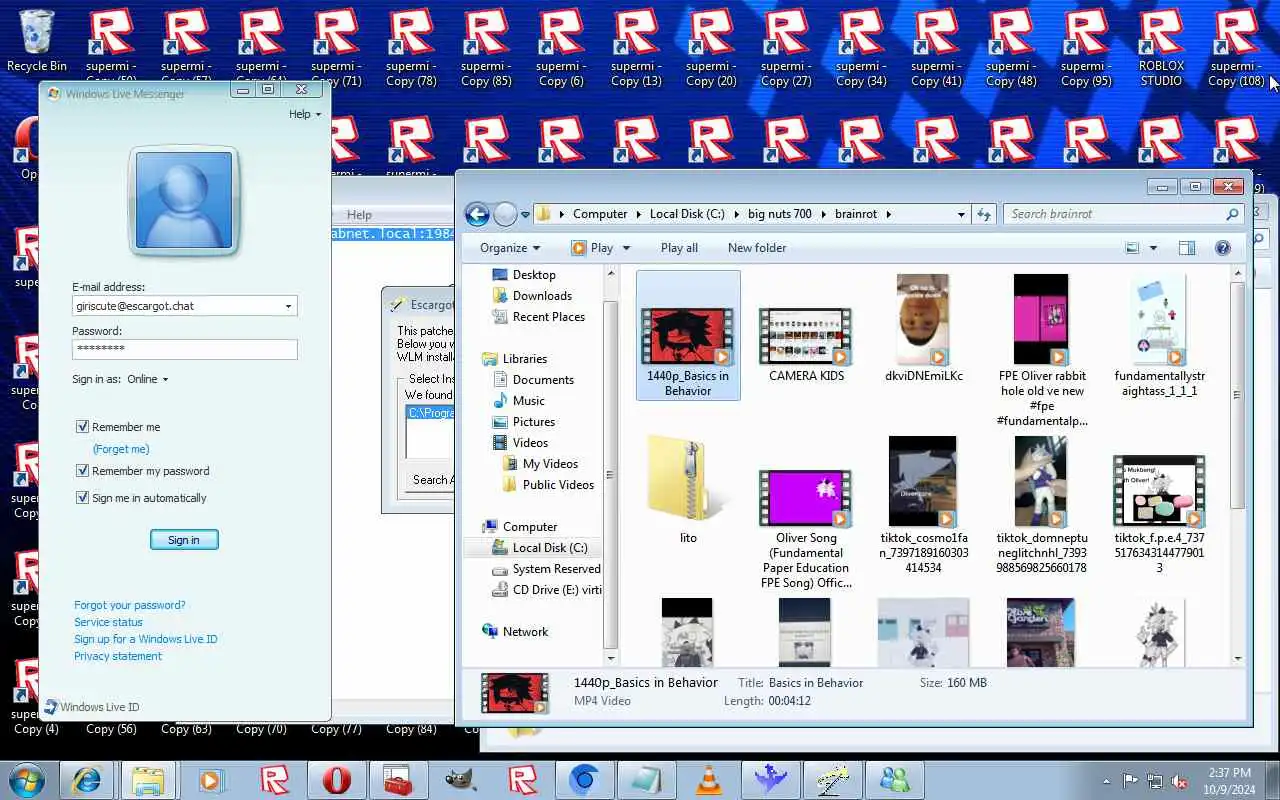Open GIMP from the taskbar
The width and height of the screenshot is (1280, 800).
460,780
